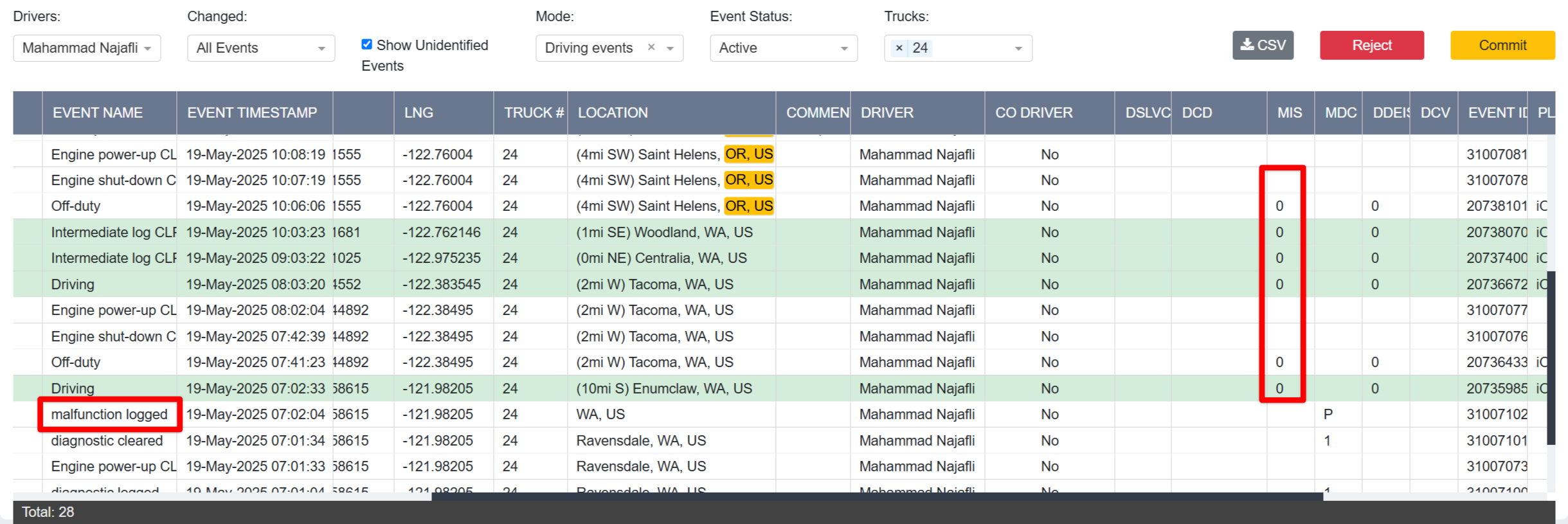Click the MIS column header

click(x=1290, y=113)
